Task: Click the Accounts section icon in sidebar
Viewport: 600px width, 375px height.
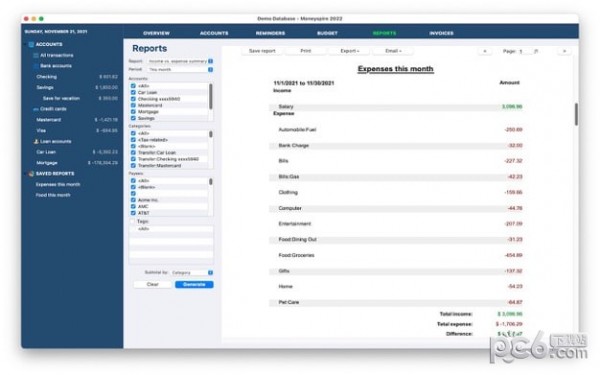Action: (x=31, y=44)
